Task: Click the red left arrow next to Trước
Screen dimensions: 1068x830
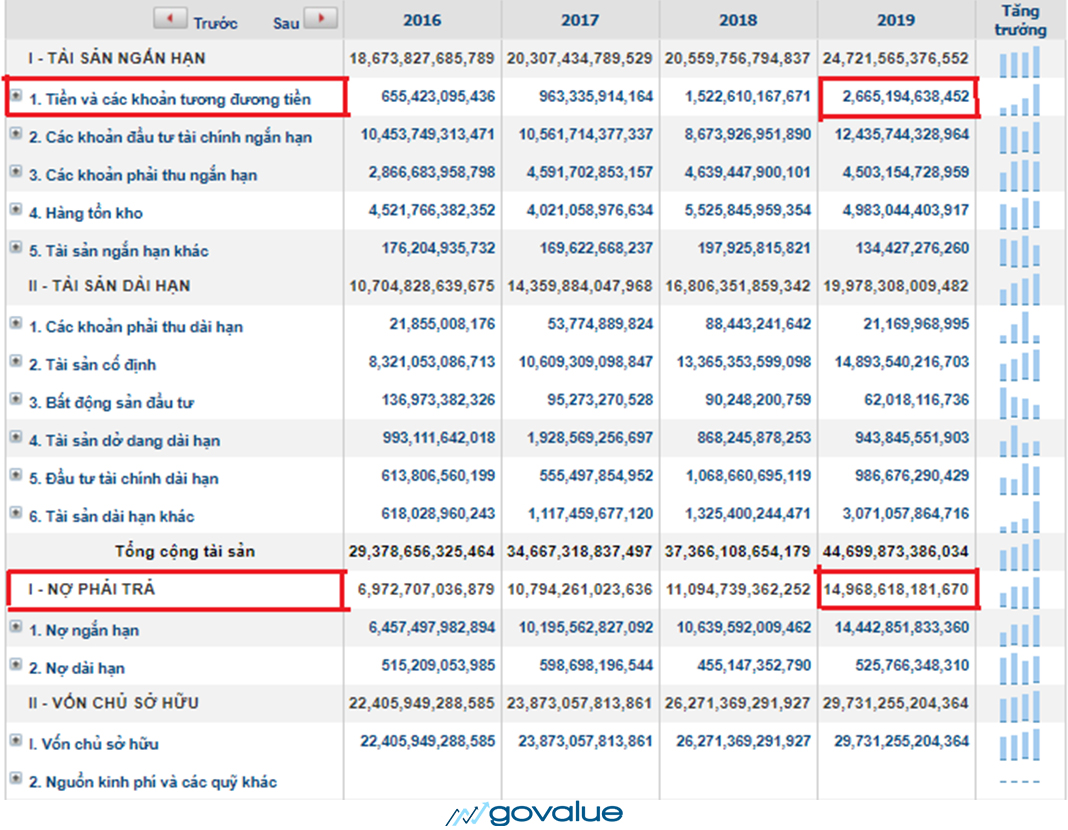Action: [x=170, y=19]
